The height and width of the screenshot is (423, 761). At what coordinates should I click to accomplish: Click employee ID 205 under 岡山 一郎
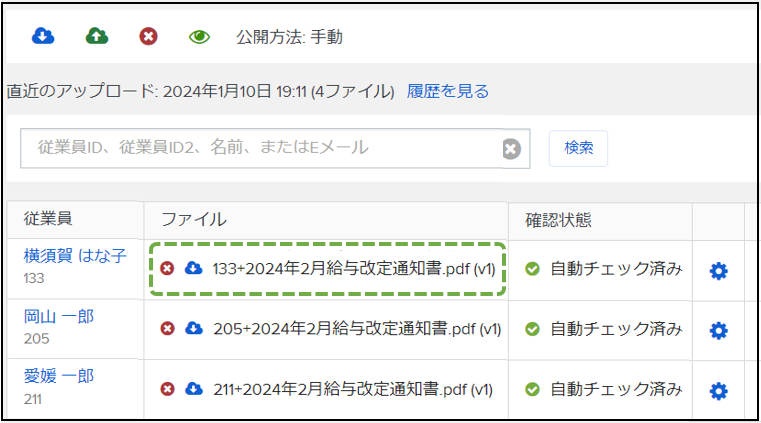(x=36, y=339)
